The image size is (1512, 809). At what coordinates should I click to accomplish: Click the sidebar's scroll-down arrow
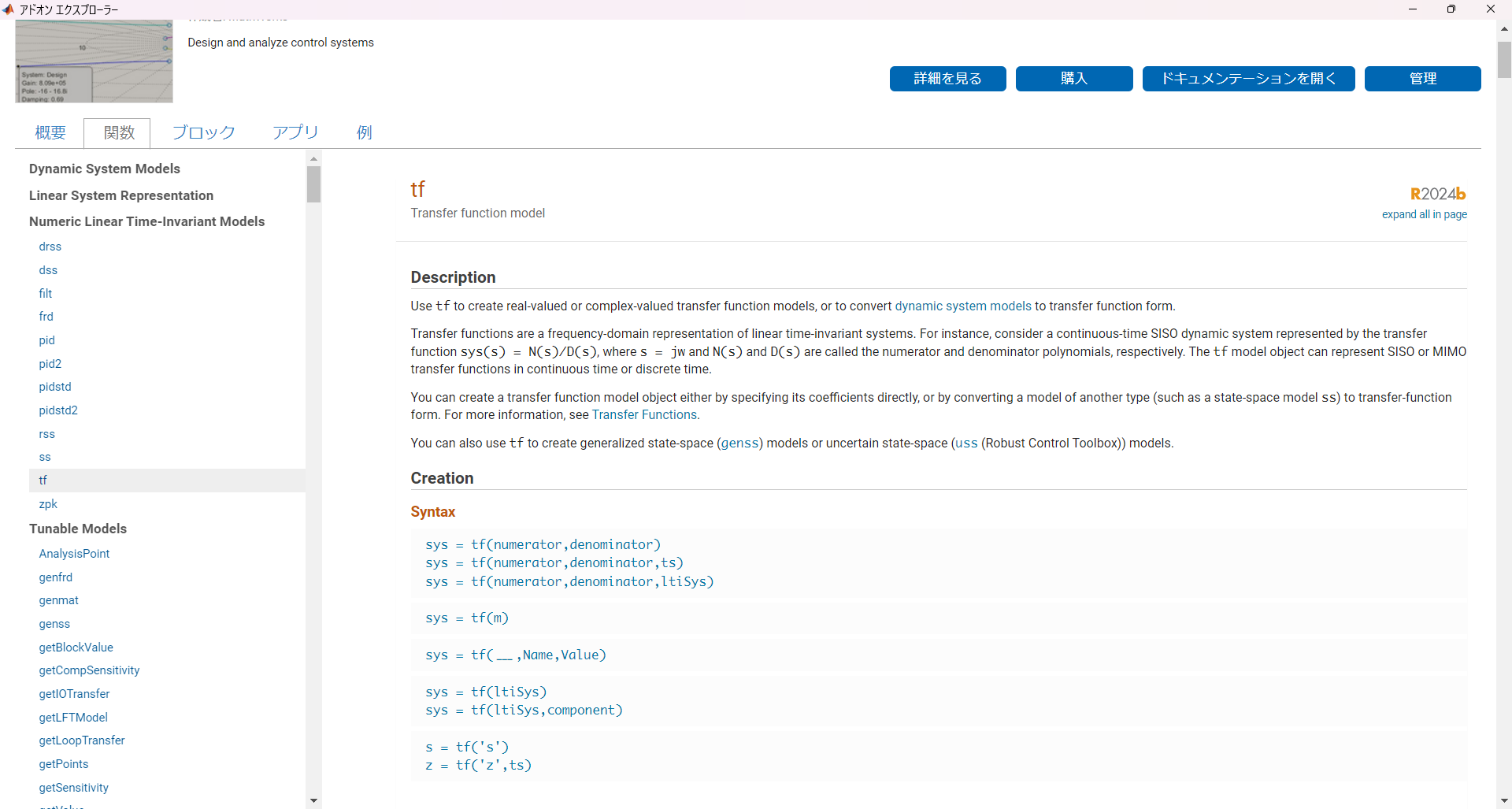point(313,800)
